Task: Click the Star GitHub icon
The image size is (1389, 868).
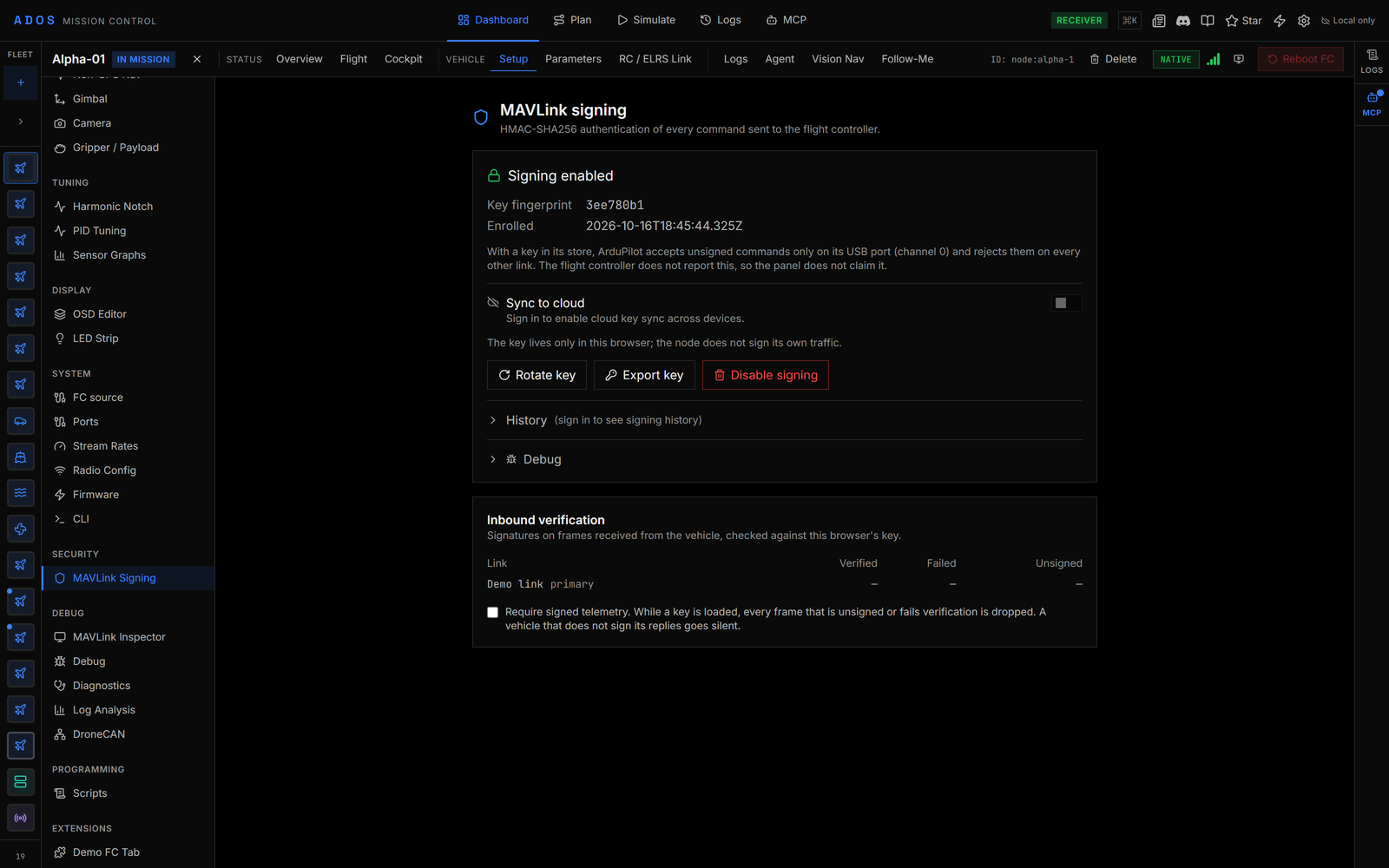Action: tap(1243, 21)
